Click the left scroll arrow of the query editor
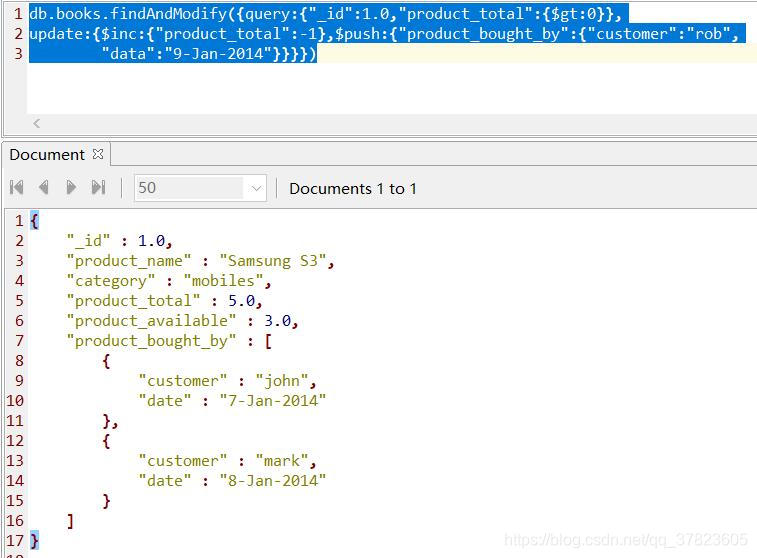The height and width of the screenshot is (558, 757). click(x=37, y=124)
